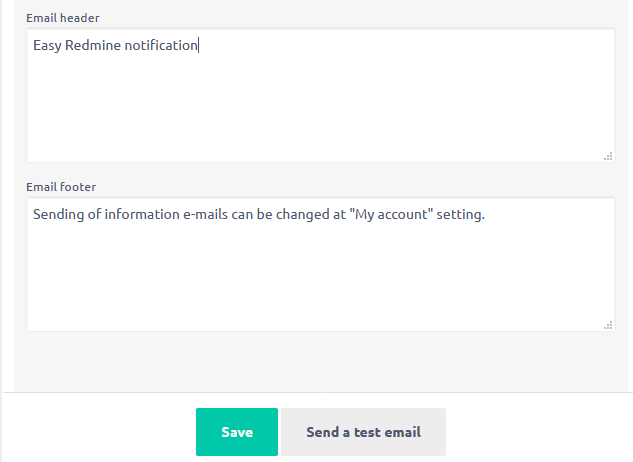The width and height of the screenshot is (633, 462).
Task: Click the Save button
Action: [x=237, y=432]
